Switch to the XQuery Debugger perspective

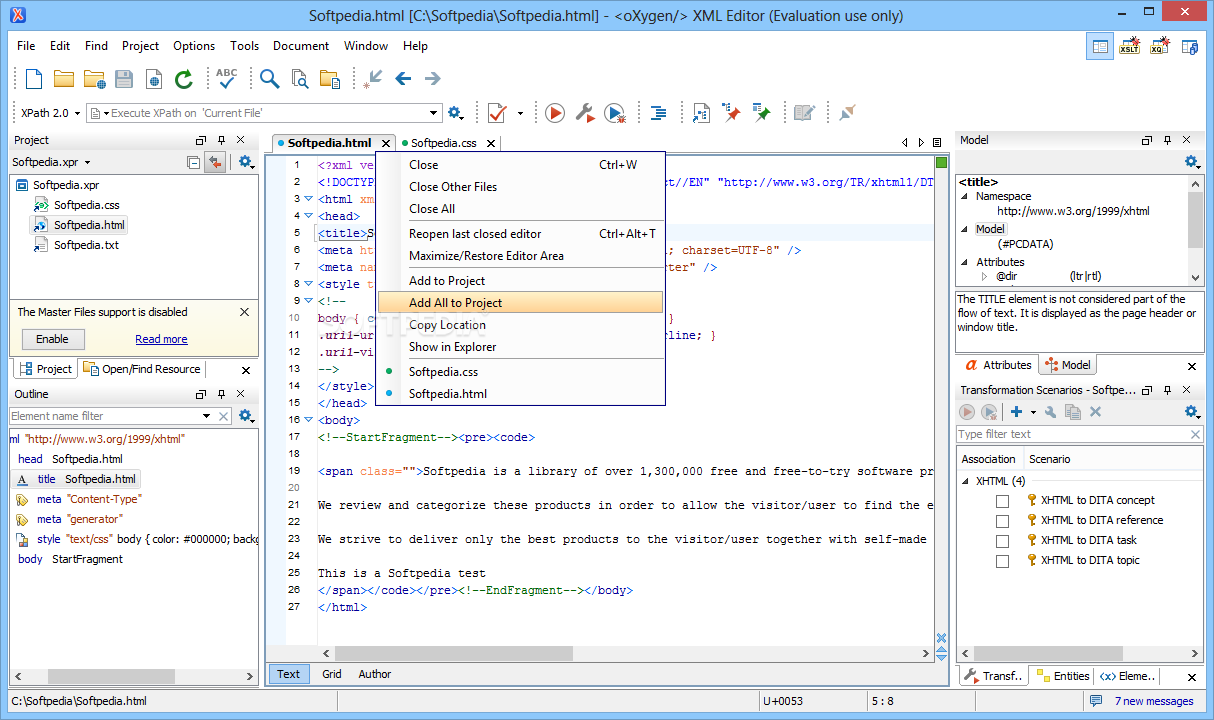click(1160, 46)
